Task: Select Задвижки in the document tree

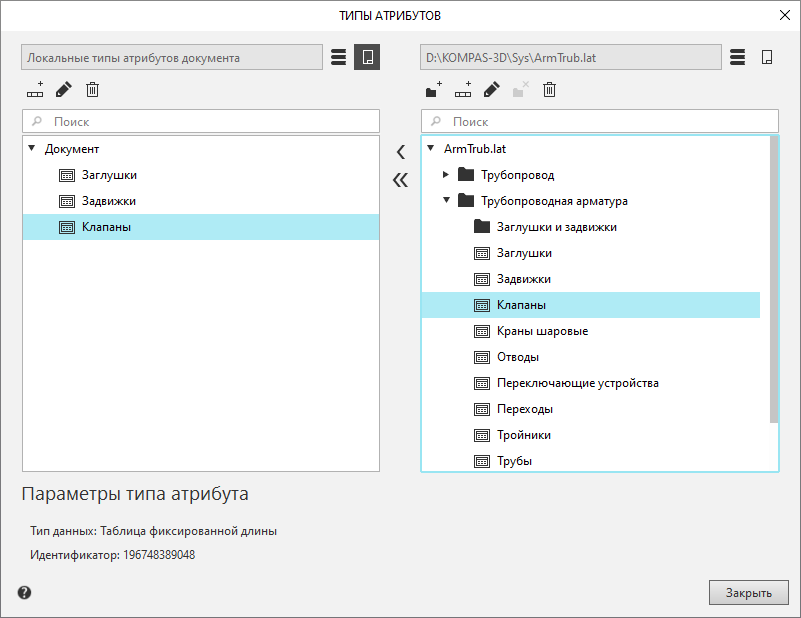Action: click(109, 201)
